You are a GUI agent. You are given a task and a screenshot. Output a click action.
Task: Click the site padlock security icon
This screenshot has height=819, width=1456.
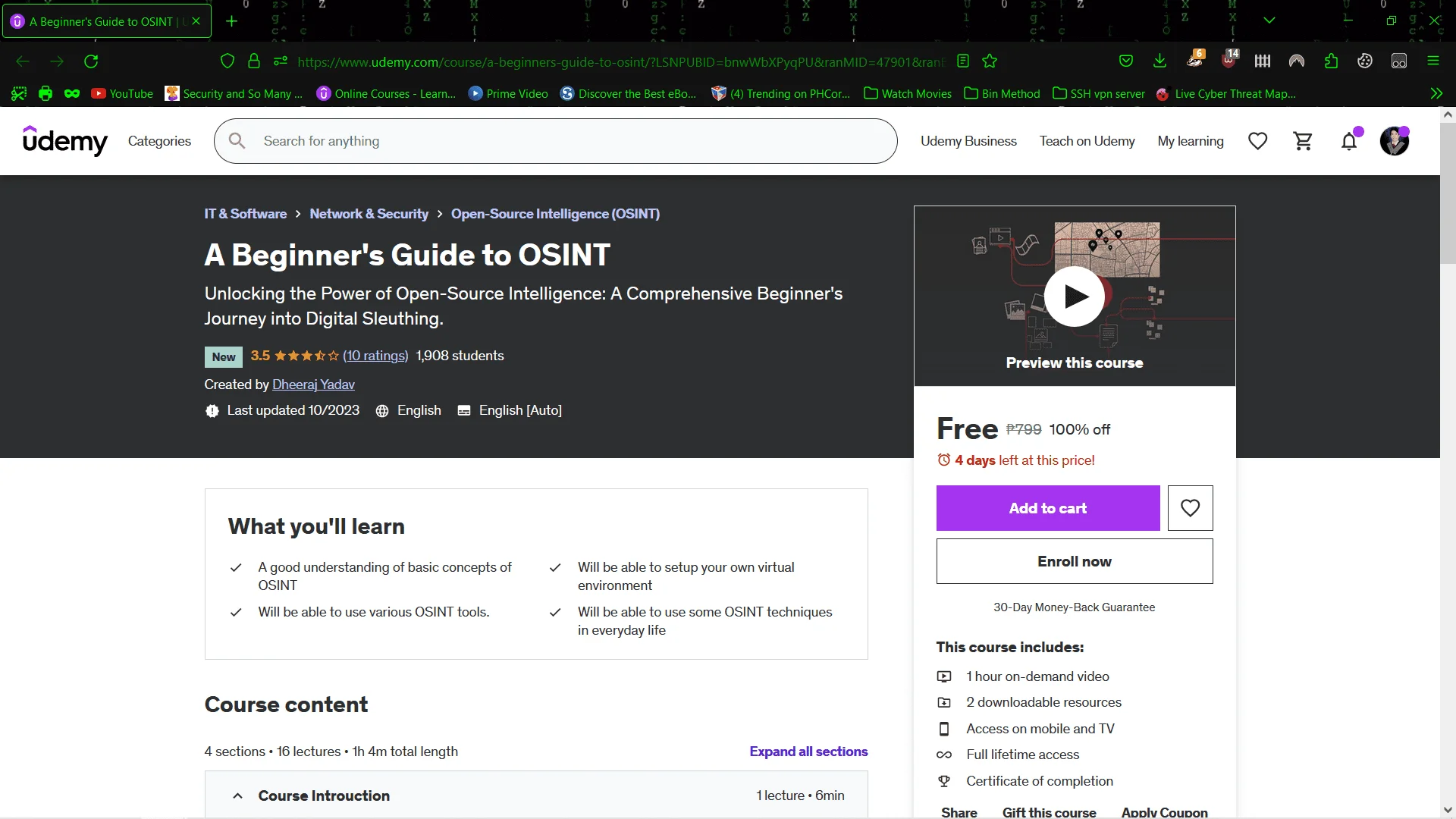click(254, 61)
